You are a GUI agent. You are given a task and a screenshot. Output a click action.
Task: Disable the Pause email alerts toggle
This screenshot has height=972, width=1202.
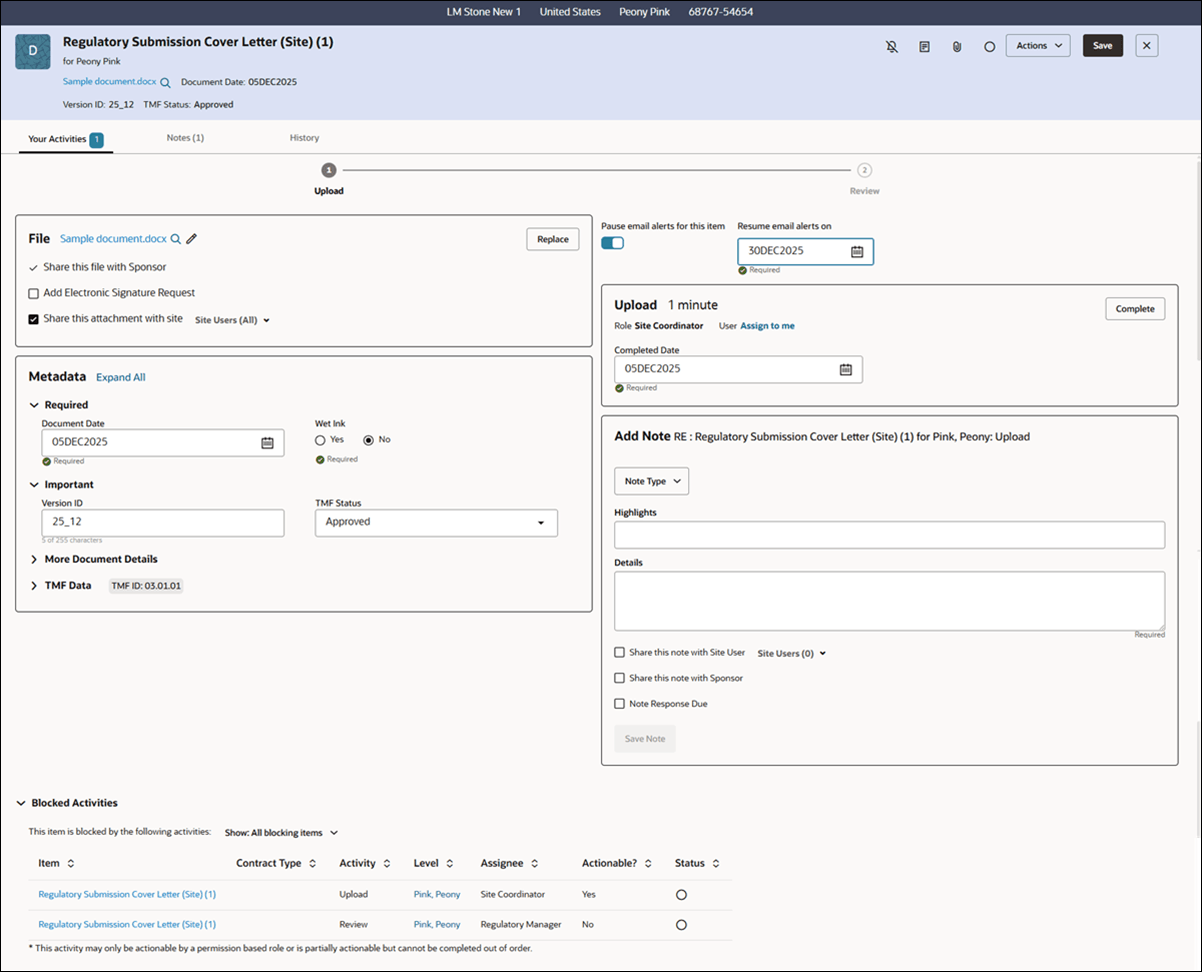click(x=612, y=242)
